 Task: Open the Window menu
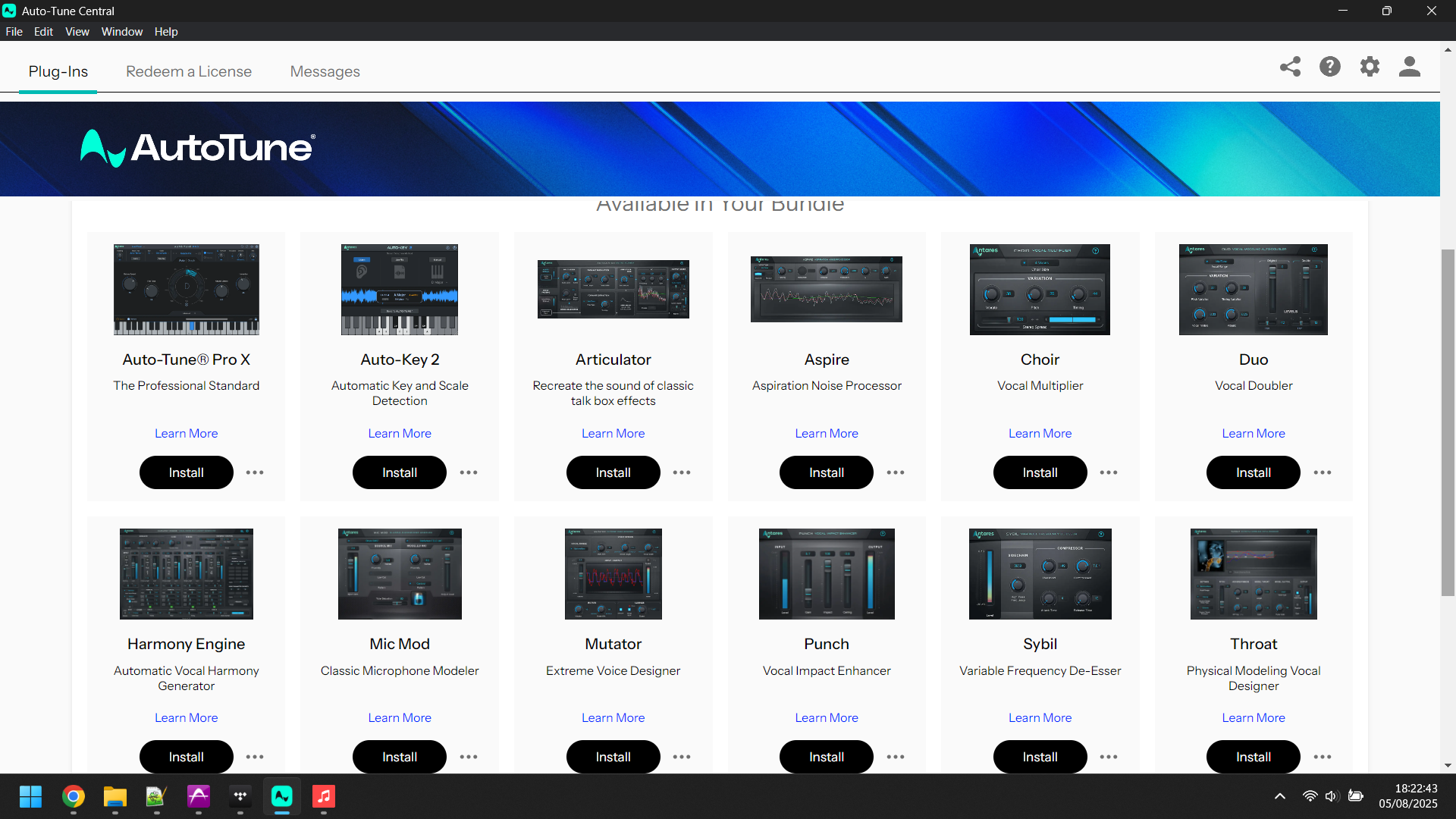[x=122, y=32]
